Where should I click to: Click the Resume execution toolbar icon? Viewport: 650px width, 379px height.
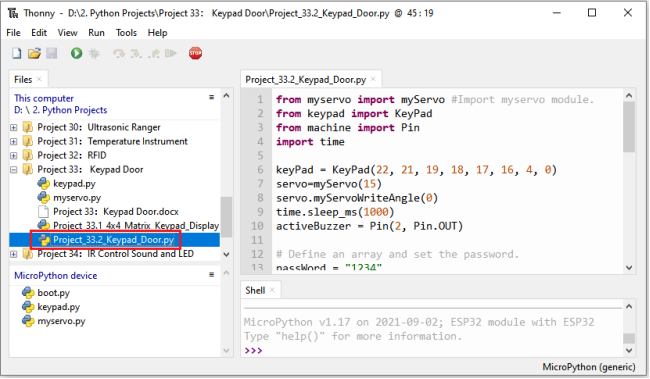[x=171, y=53]
